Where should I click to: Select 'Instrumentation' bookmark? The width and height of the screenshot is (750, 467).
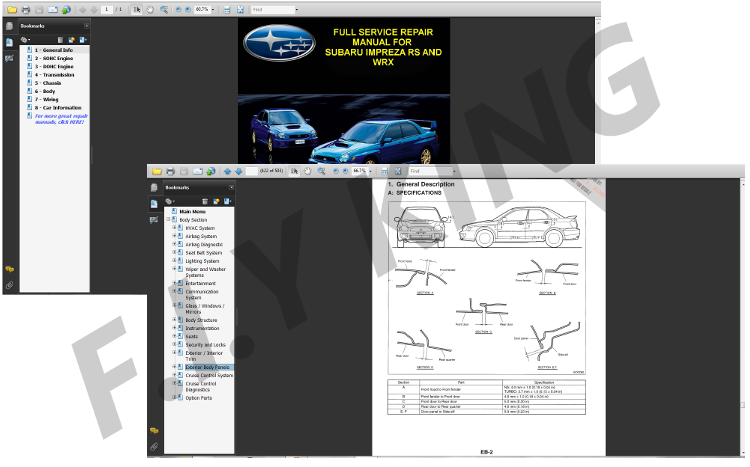point(202,328)
